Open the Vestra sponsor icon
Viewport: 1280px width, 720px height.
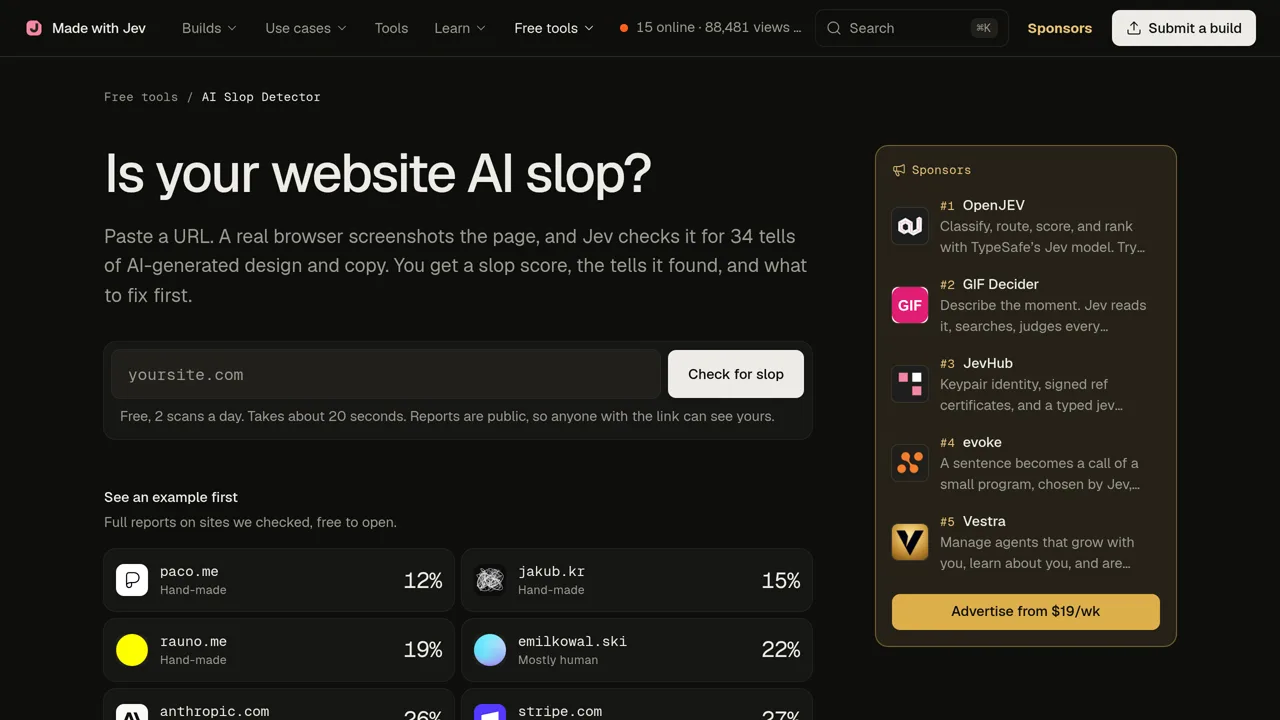(910, 542)
